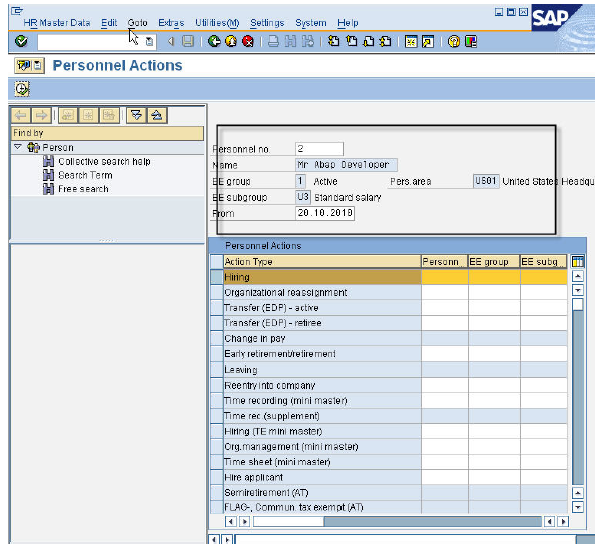Select the Hiring row selector

217,277
